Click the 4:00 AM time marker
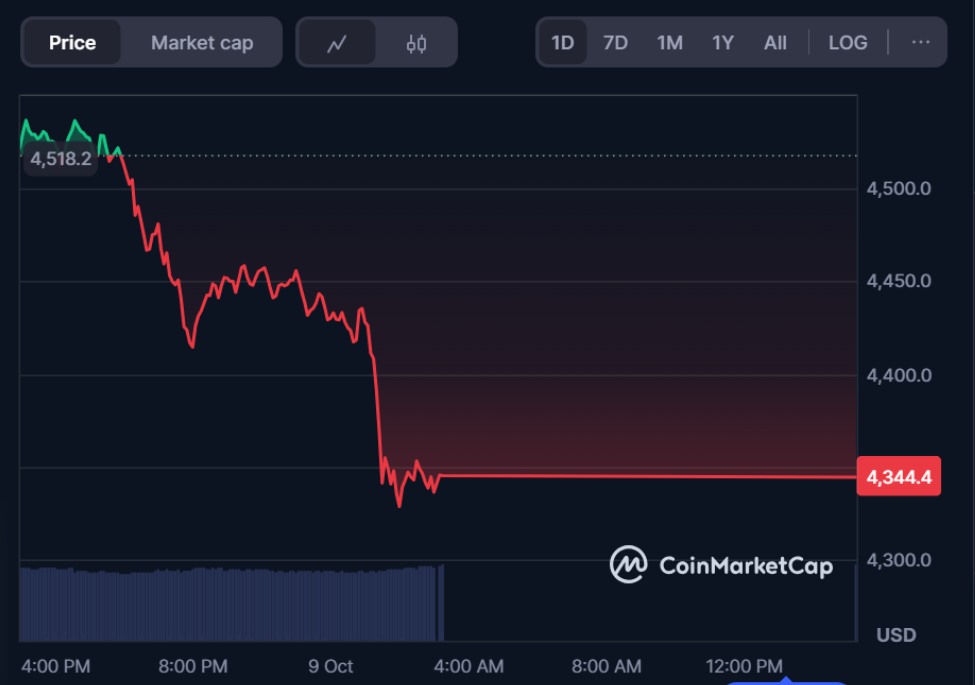 tap(469, 666)
